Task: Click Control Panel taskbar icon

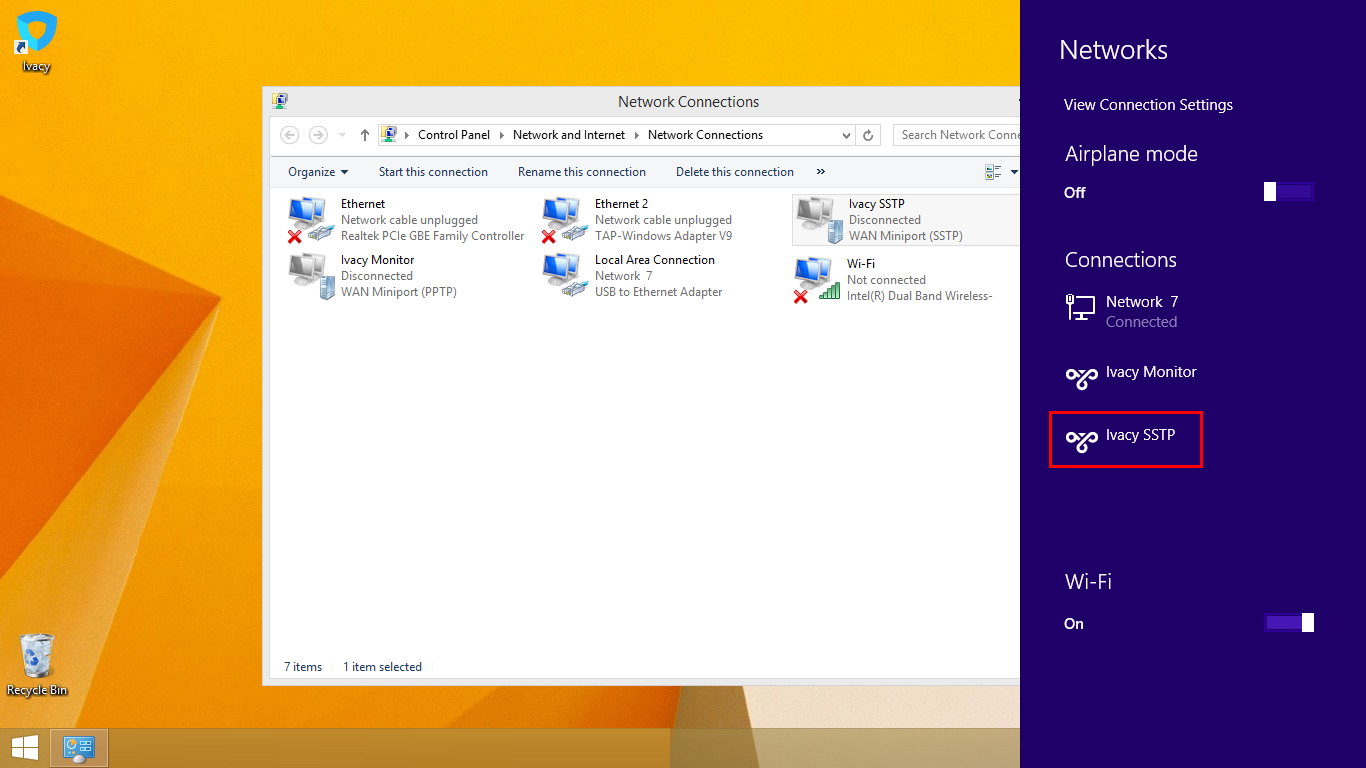Action: [79, 747]
